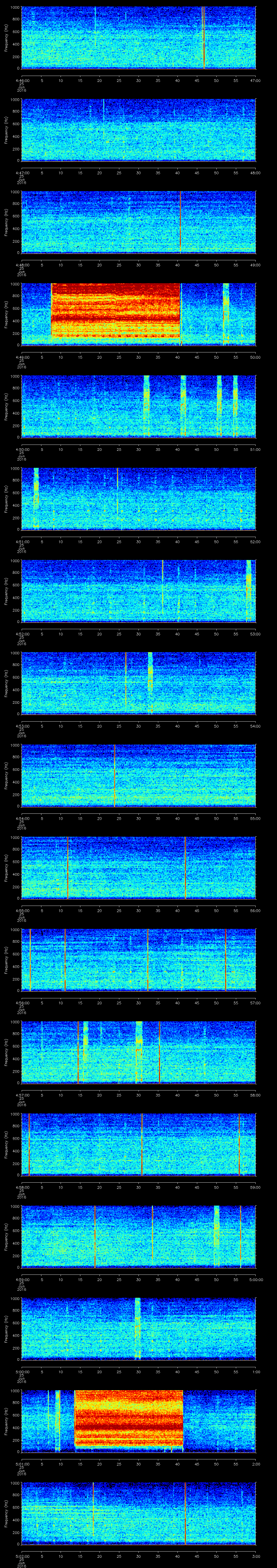The width and height of the screenshot is (277, 1568).
Task: Select red line near 35 seconds in 4:57 panel
Action: point(160,1052)
